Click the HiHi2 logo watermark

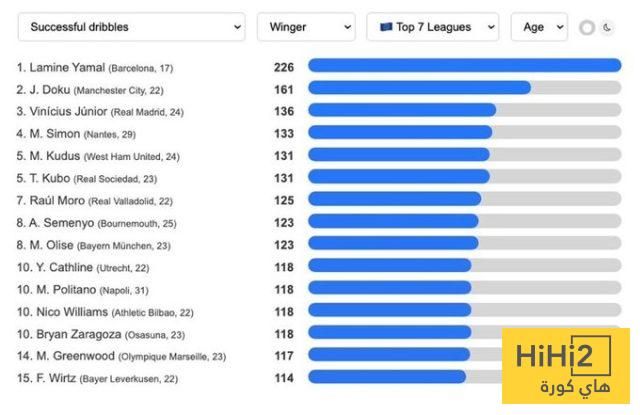click(x=566, y=366)
